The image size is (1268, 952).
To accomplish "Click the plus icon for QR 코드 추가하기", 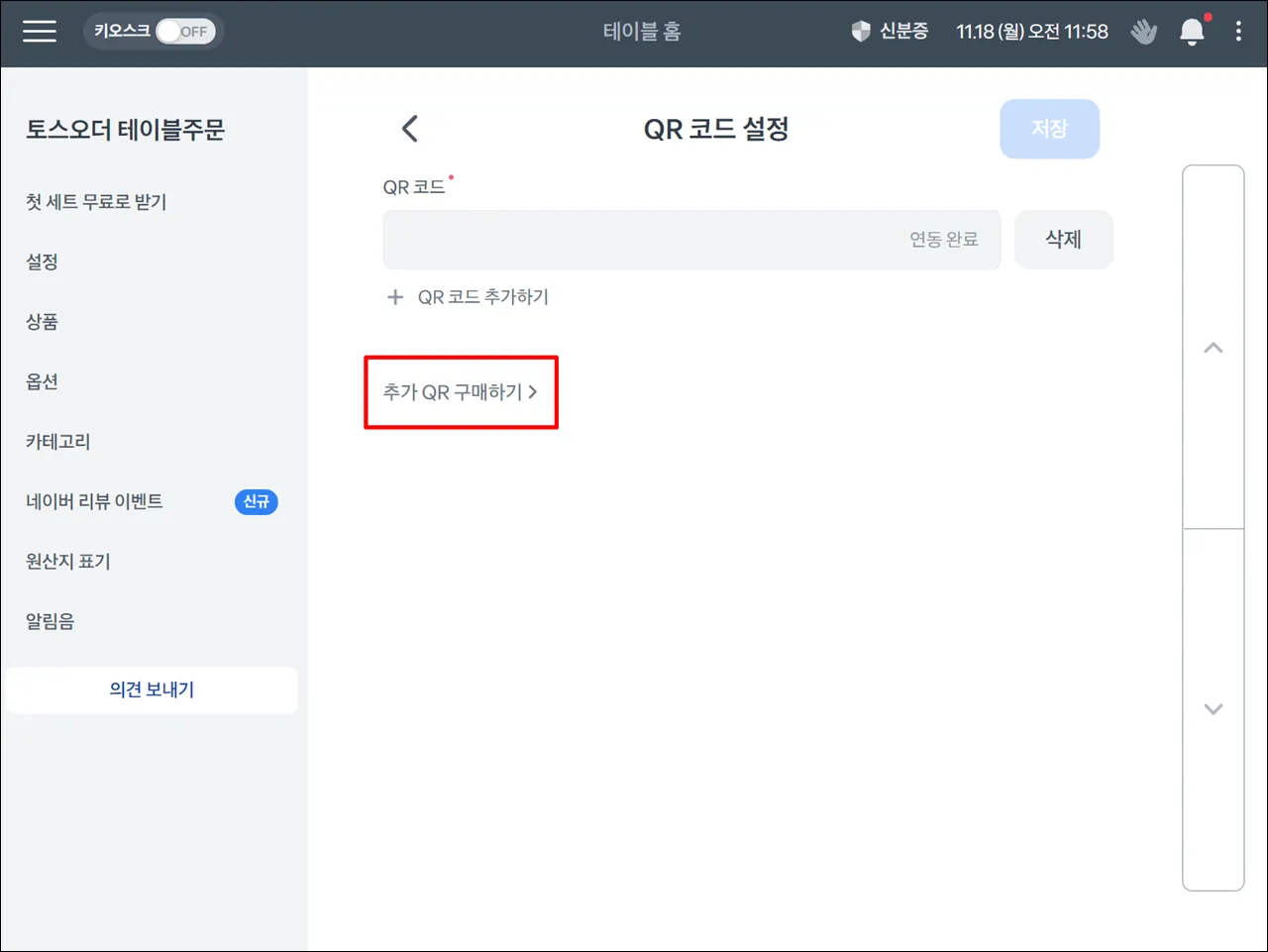I will 395,297.
